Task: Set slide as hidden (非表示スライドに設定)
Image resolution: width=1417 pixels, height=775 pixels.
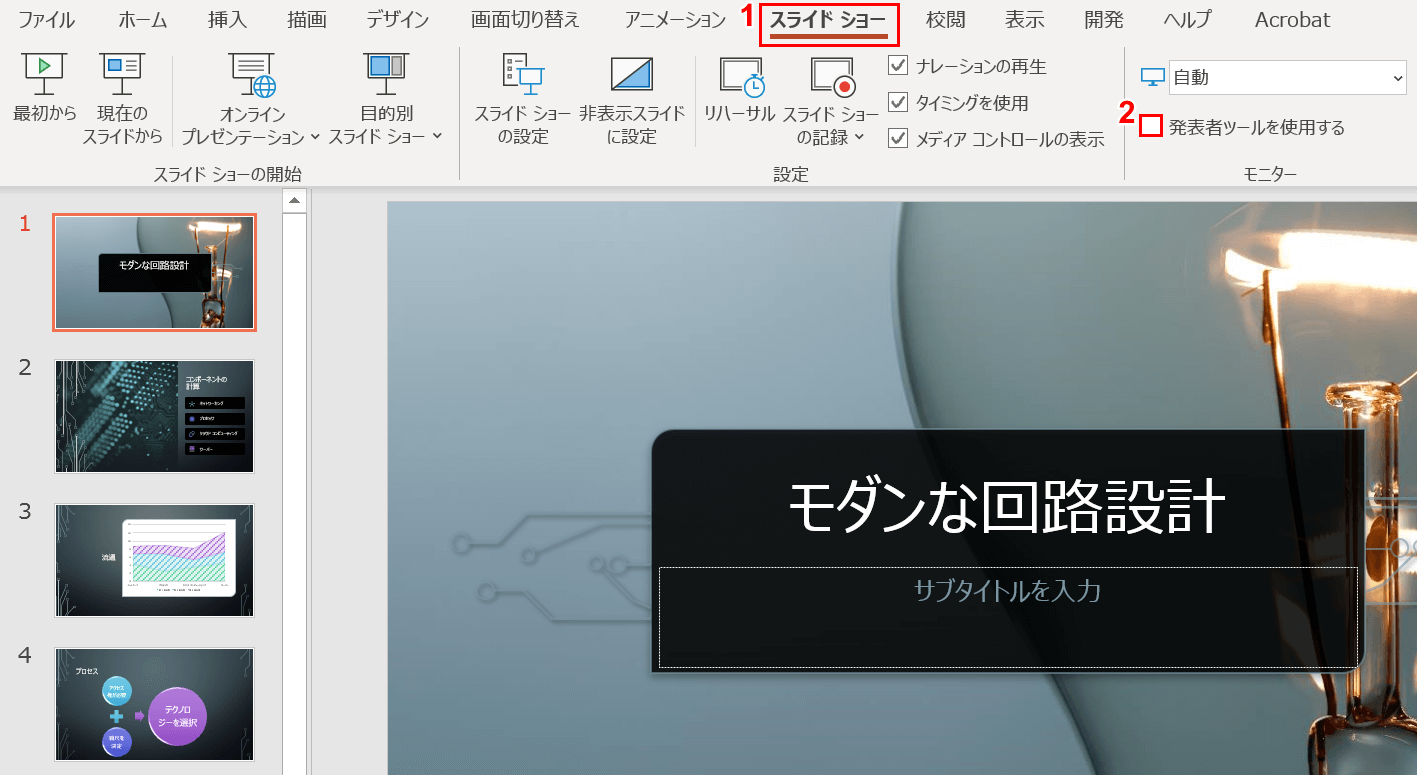Action: [632, 99]
